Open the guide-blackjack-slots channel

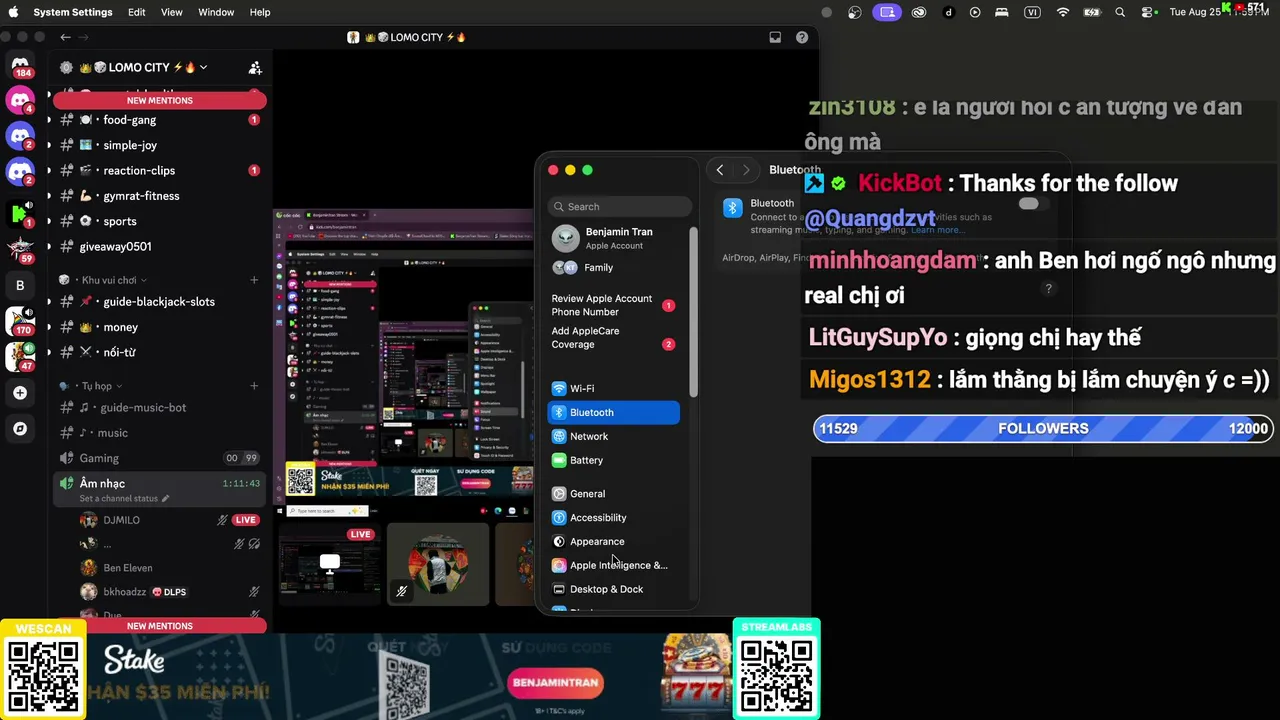[157, 302]
